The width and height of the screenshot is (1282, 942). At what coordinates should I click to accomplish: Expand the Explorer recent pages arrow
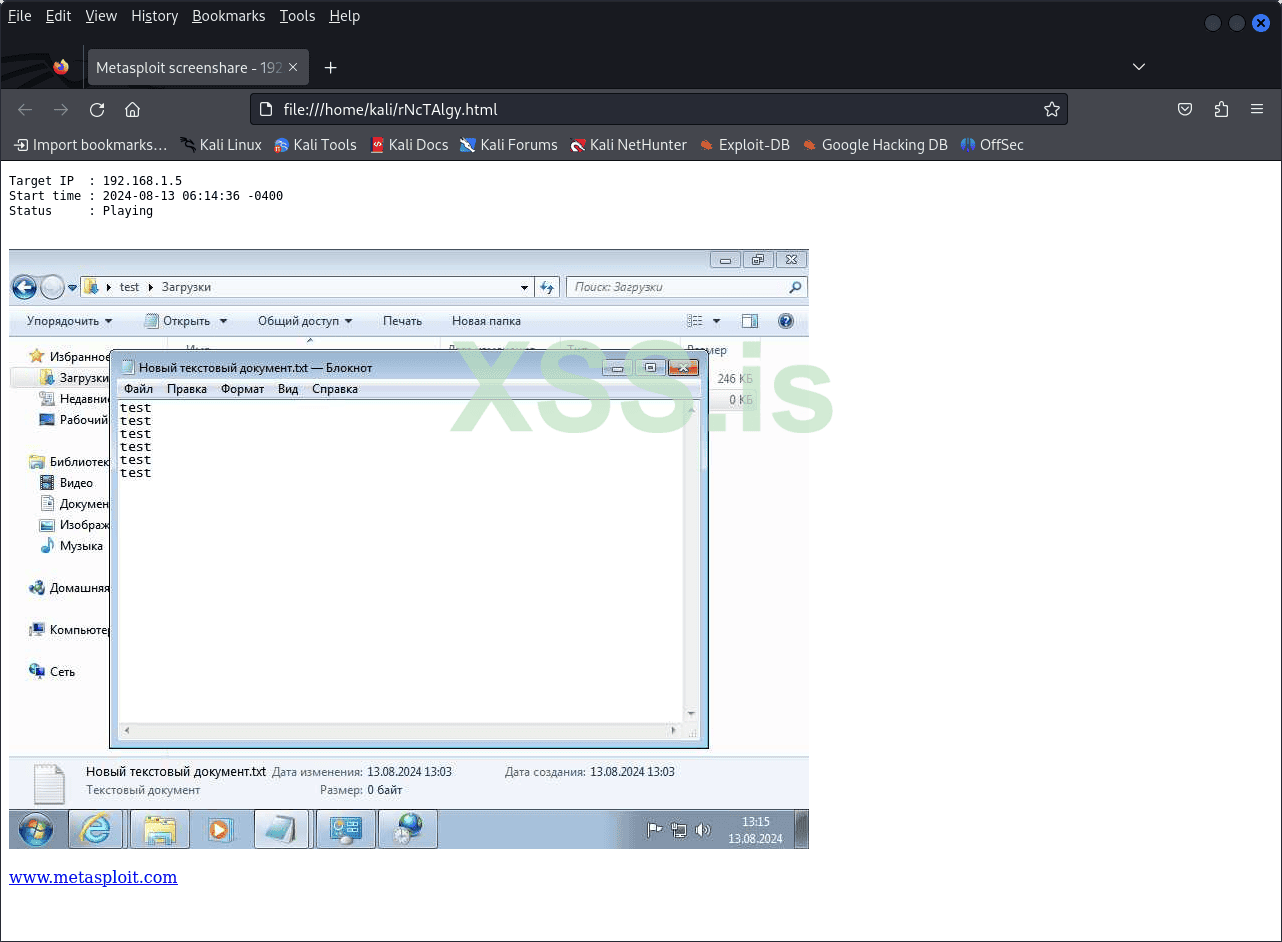coord(72,288)
